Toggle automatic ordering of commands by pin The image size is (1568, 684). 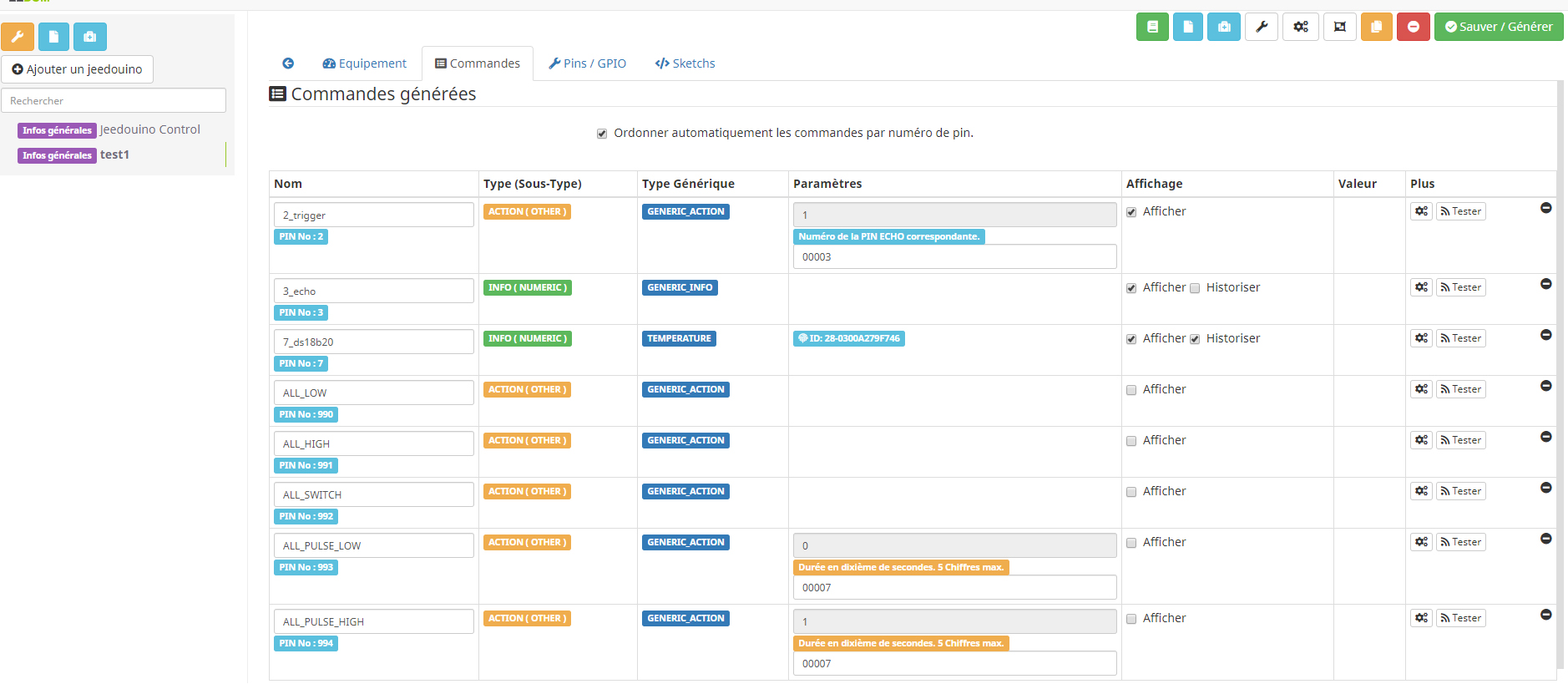[x=602, y=134]
